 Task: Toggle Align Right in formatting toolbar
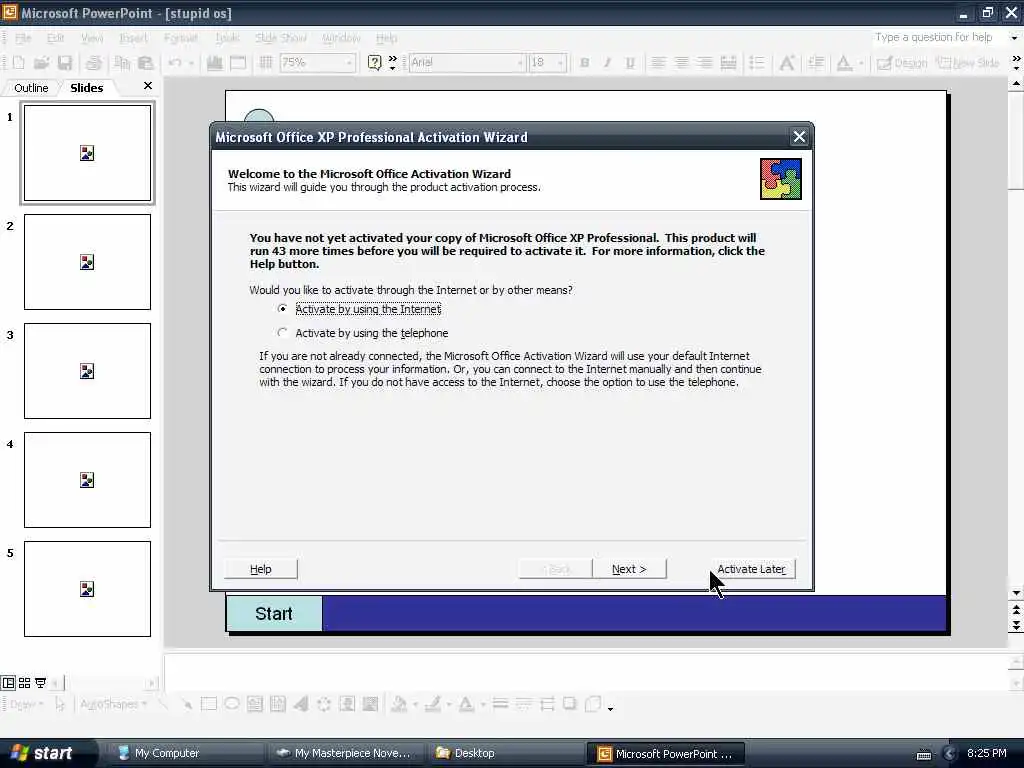click(705, 63)
